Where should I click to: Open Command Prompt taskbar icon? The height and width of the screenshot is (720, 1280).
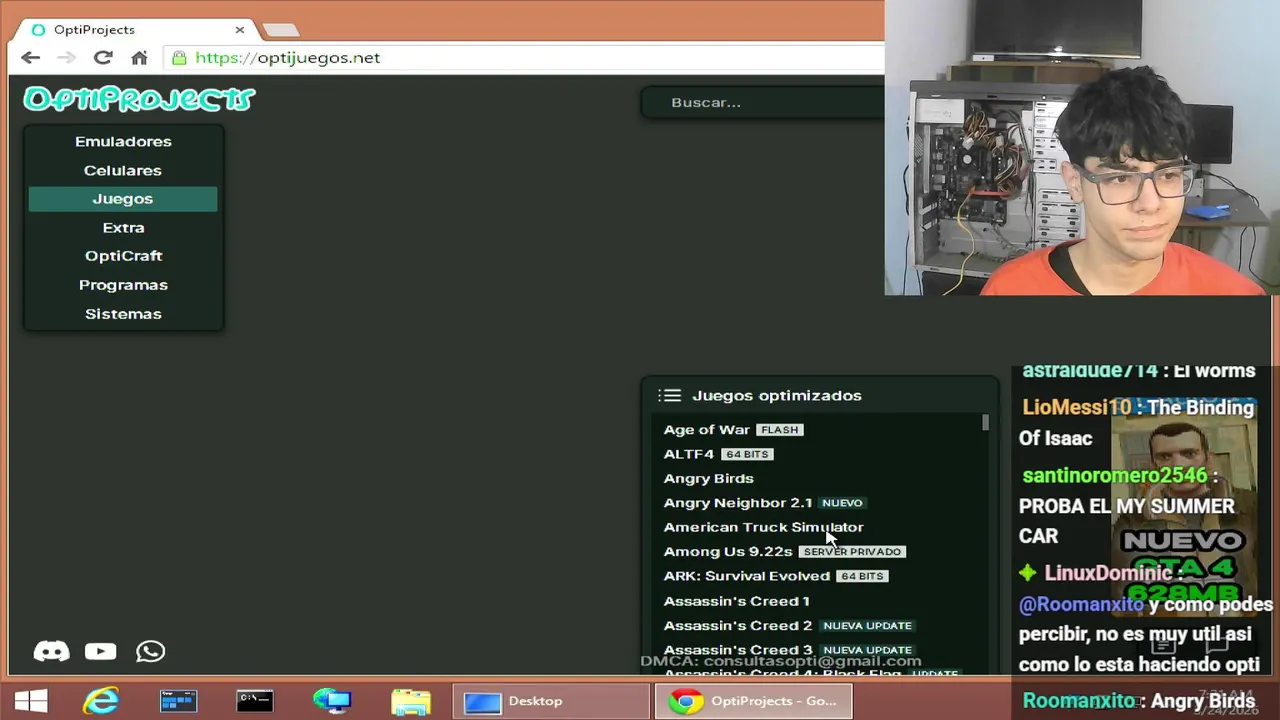[x=255, y=701]
